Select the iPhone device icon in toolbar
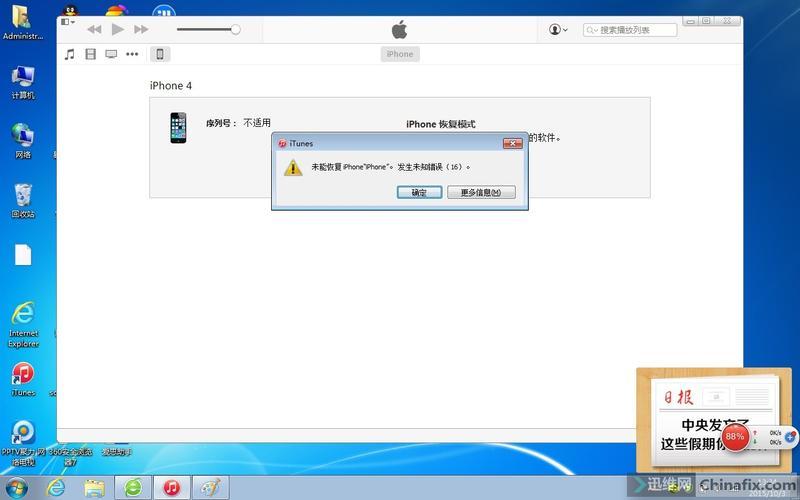This screenshot has width=800, height=500. coord(160,54)
